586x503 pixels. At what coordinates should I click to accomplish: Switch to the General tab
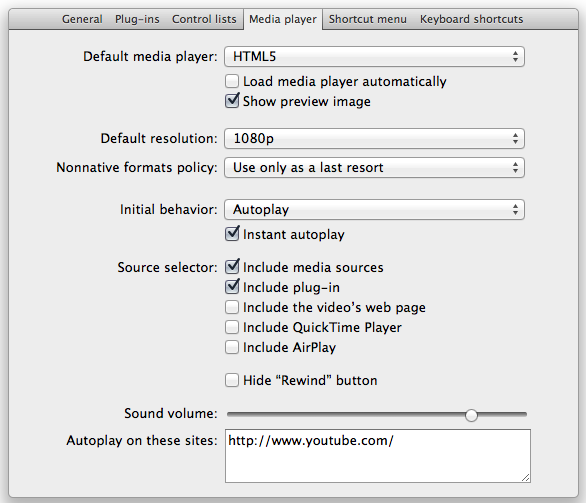point(82,19)
